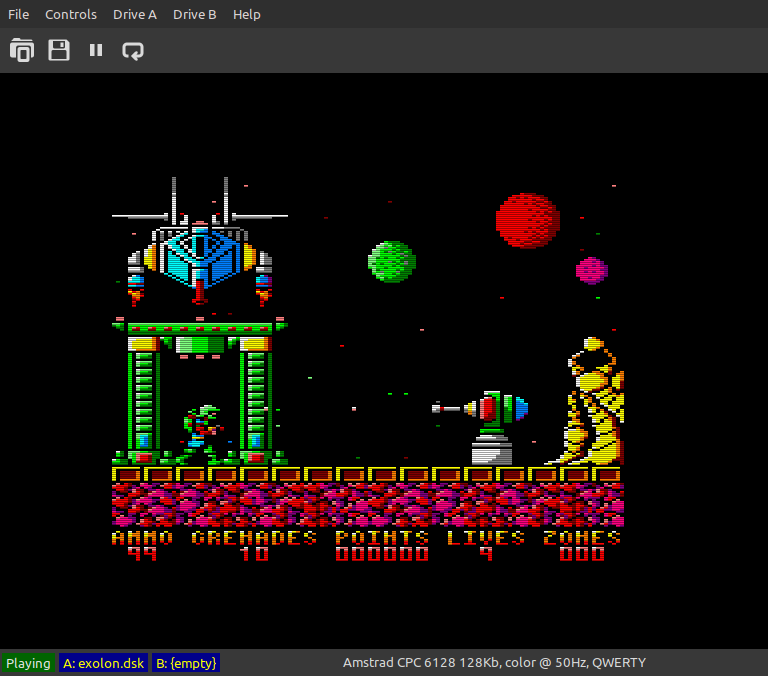
Task: Pause the emulator with the pause icon
Action: coord(96,50)
